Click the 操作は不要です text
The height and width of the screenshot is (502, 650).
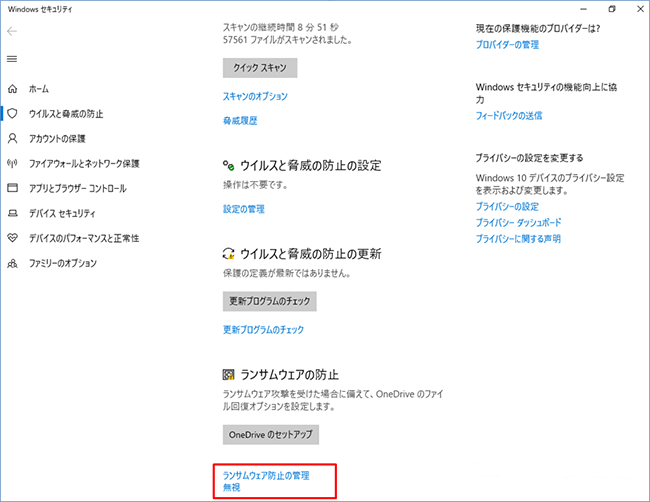coord(255,185)
